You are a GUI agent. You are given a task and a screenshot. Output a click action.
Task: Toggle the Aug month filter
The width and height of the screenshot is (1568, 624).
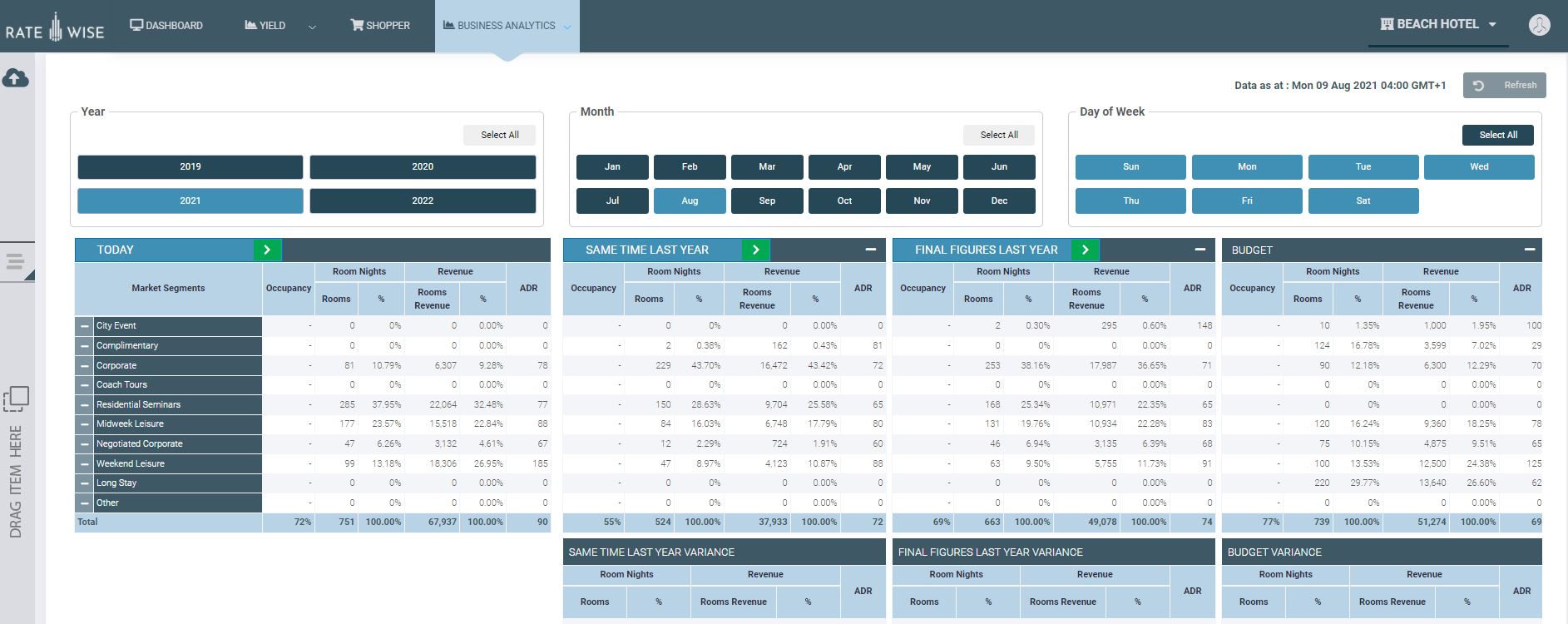pyautogui.click(x=690, y=201)
